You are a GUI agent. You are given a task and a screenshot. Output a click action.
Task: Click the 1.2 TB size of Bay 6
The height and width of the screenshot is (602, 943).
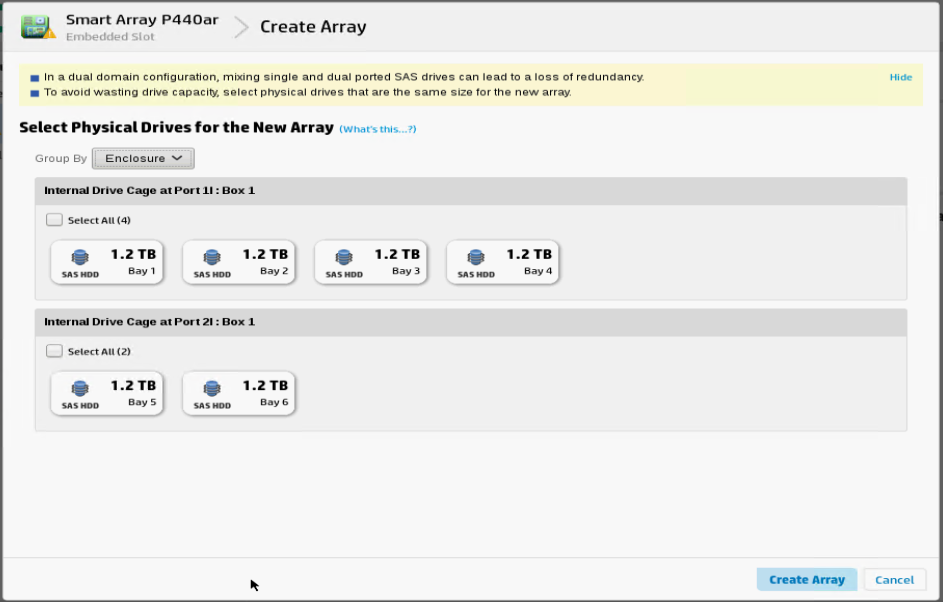(265, 385)
